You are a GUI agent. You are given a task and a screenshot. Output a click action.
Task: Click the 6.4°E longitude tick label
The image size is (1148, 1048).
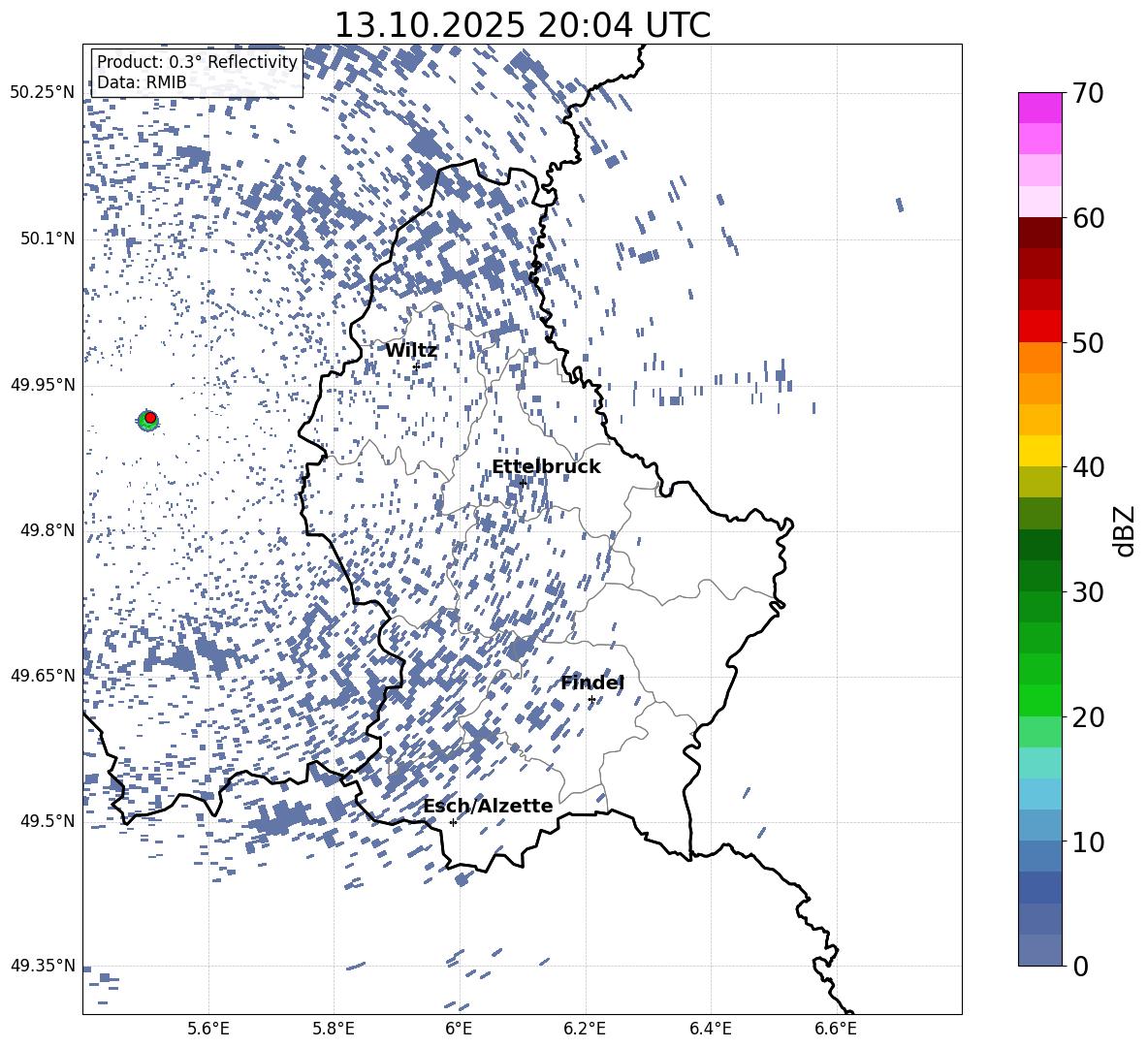(710, 1029)
